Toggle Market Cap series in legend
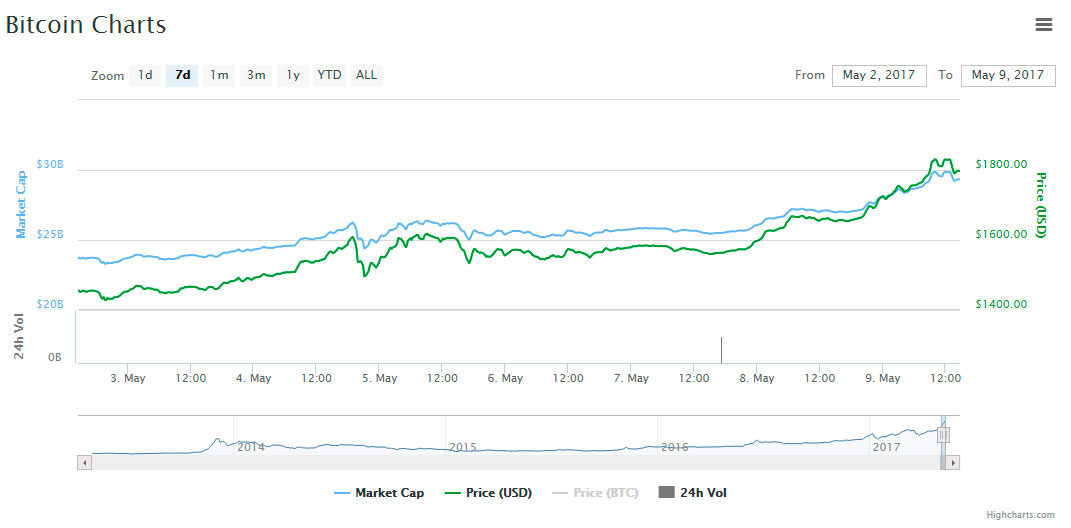This screenshot has height=528, width=1071. tap(379, 493)
